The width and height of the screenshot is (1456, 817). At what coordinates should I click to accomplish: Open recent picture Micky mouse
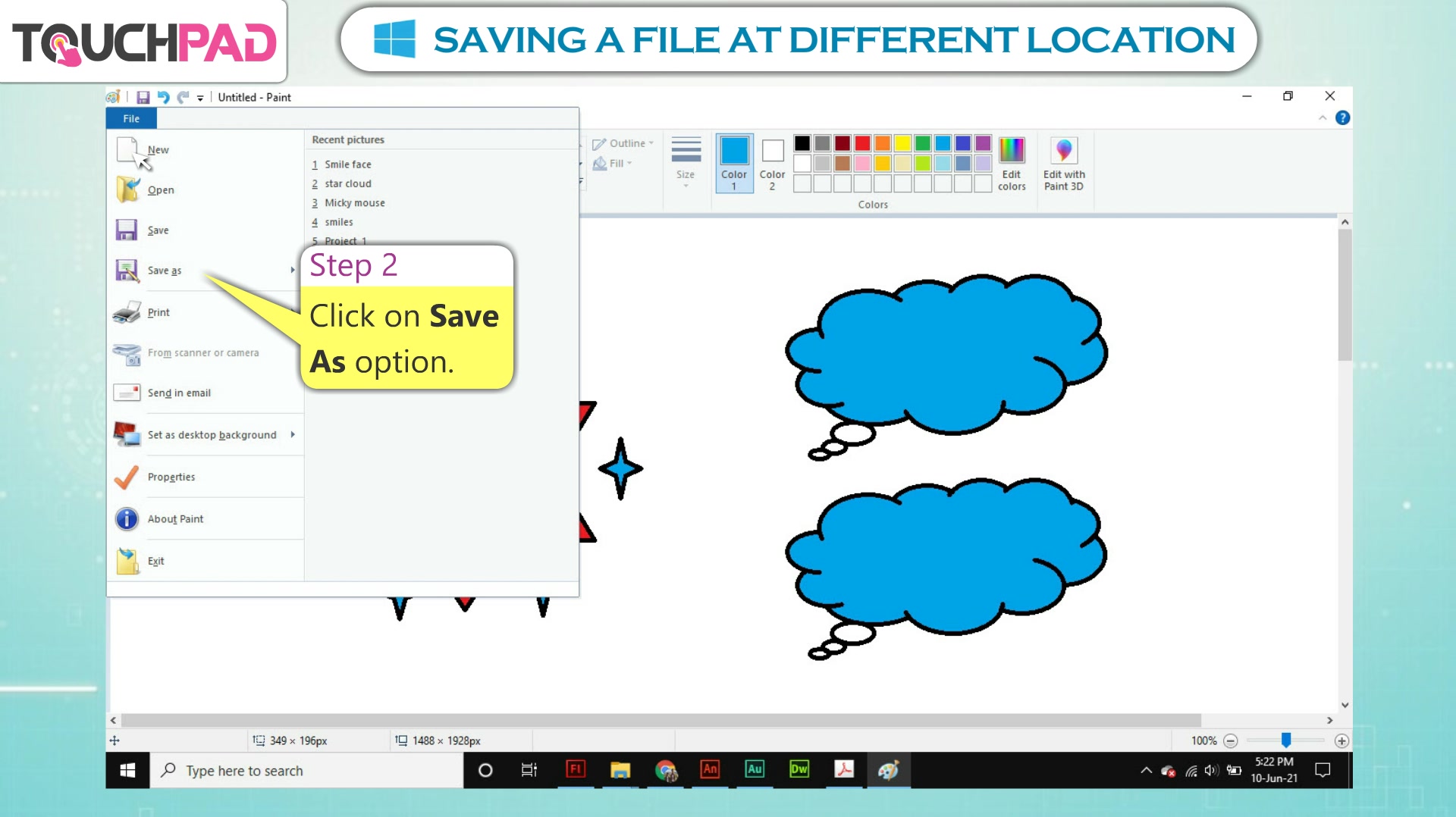coord(354,203)
